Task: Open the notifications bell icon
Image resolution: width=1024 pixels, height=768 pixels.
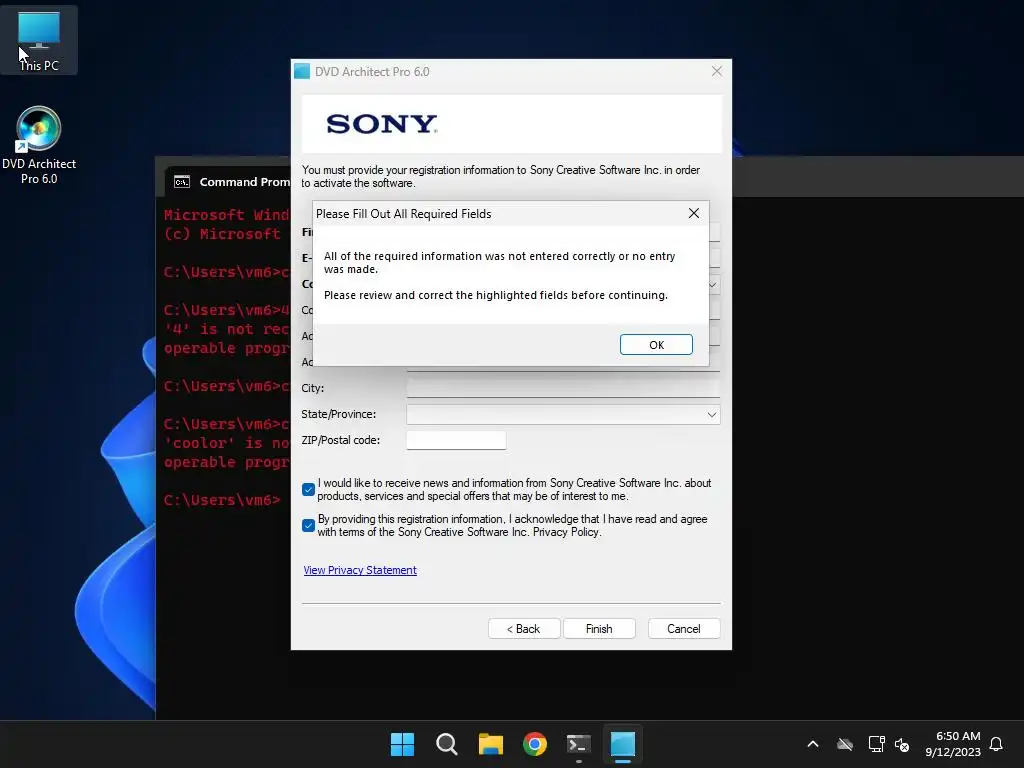Action: pos(996,744)
